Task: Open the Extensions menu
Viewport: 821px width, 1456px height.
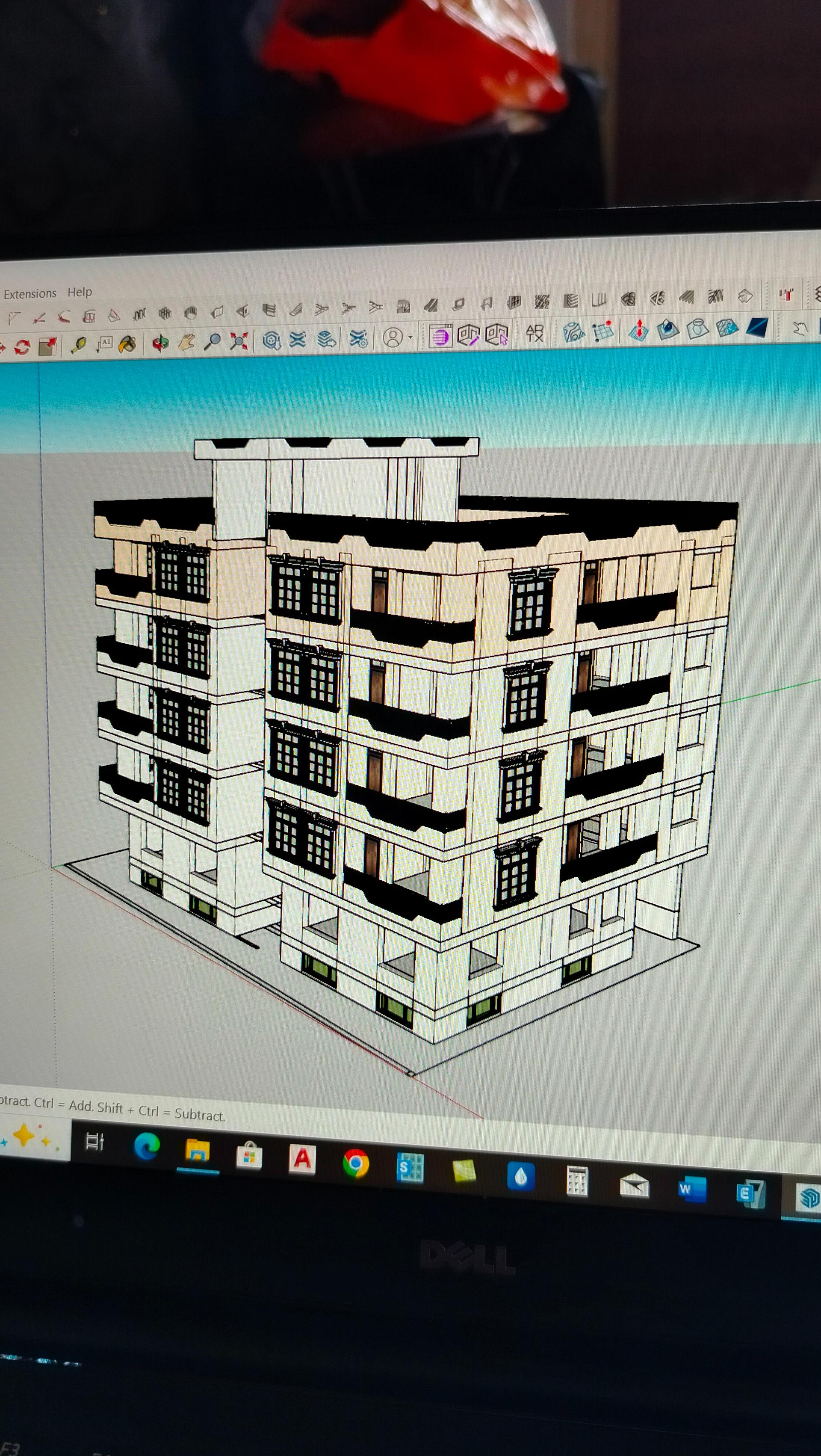Action: [30, 293]
